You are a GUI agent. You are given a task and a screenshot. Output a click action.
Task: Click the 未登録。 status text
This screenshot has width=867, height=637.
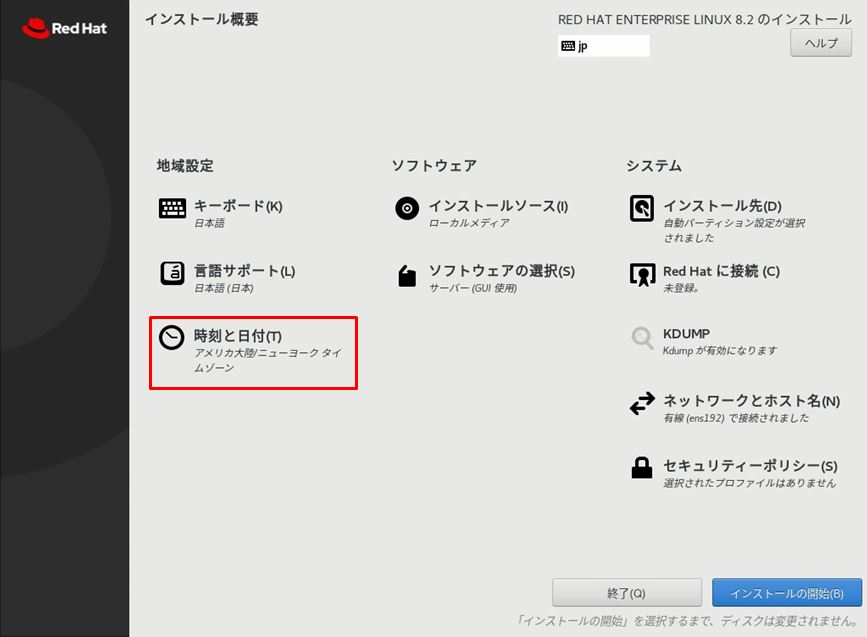[681, 288]
